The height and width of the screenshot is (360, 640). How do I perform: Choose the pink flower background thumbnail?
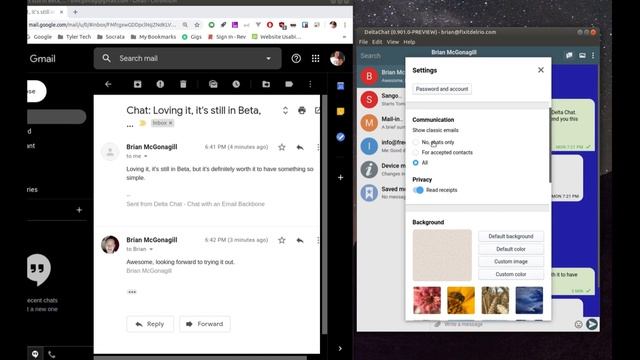pyautogui.click(x=427, y=300)
